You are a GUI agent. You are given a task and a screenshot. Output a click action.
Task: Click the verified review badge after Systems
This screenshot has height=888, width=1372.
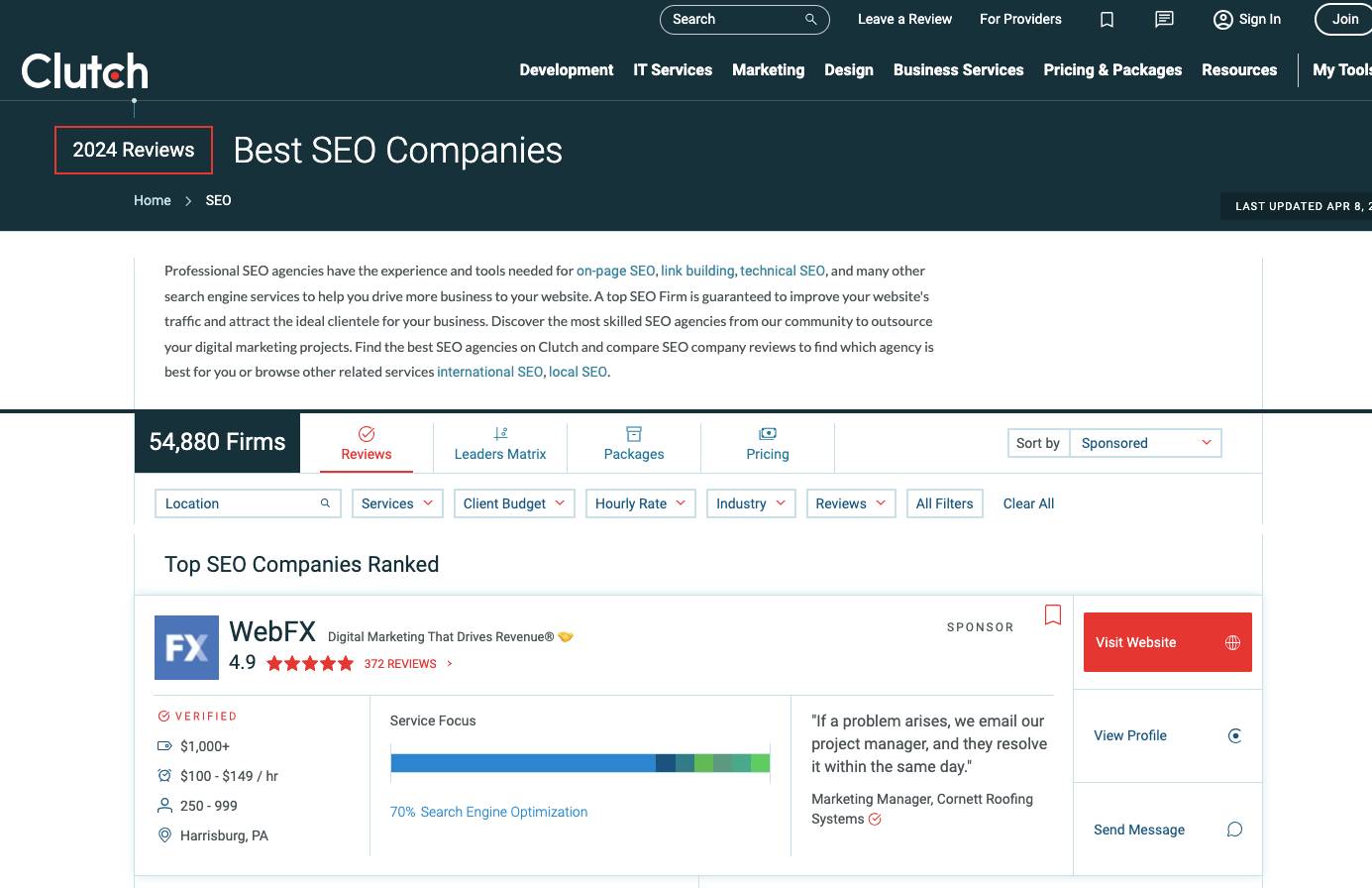(x=875, y=820)
